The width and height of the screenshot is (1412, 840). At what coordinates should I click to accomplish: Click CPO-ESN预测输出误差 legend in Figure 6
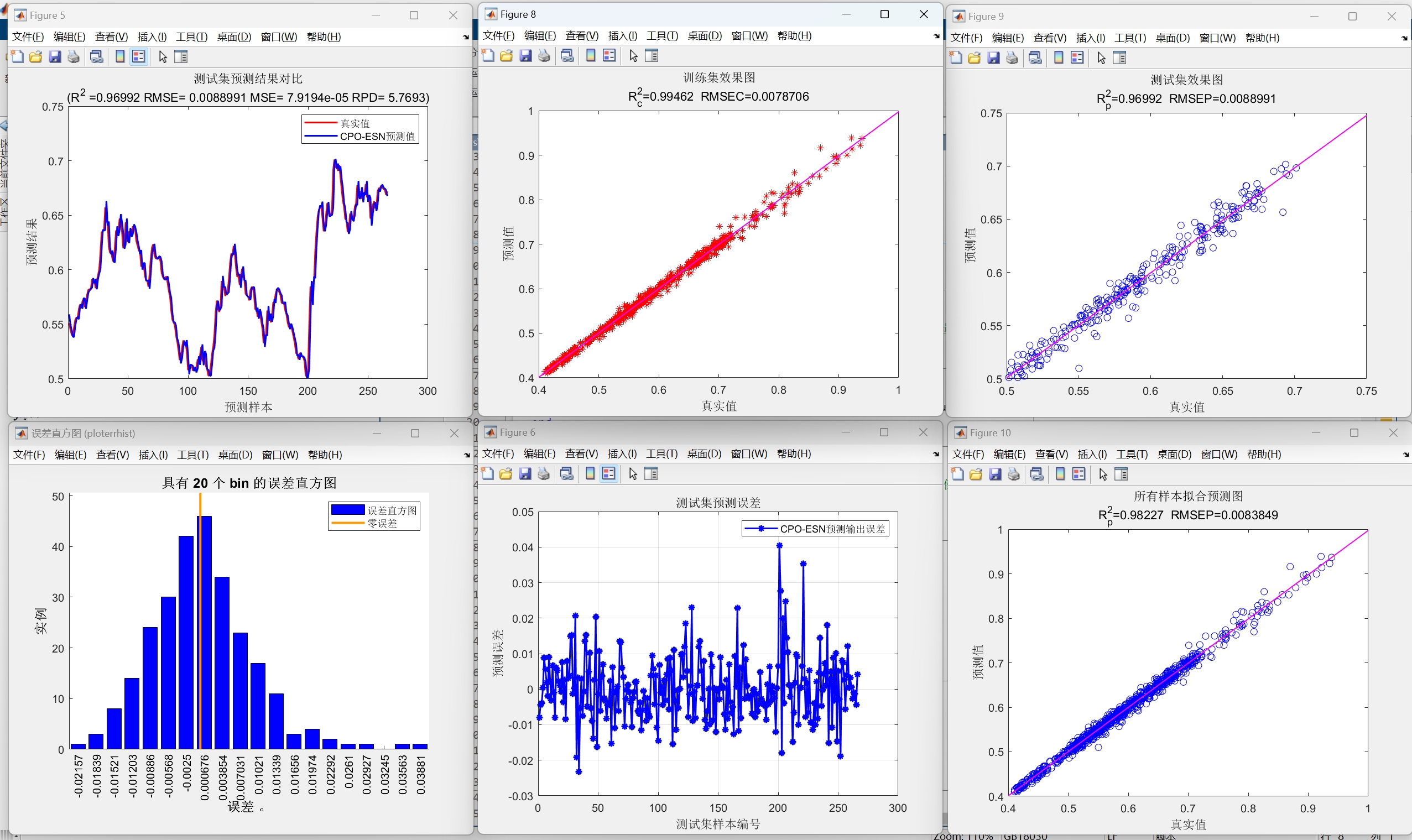click(815, 529)
